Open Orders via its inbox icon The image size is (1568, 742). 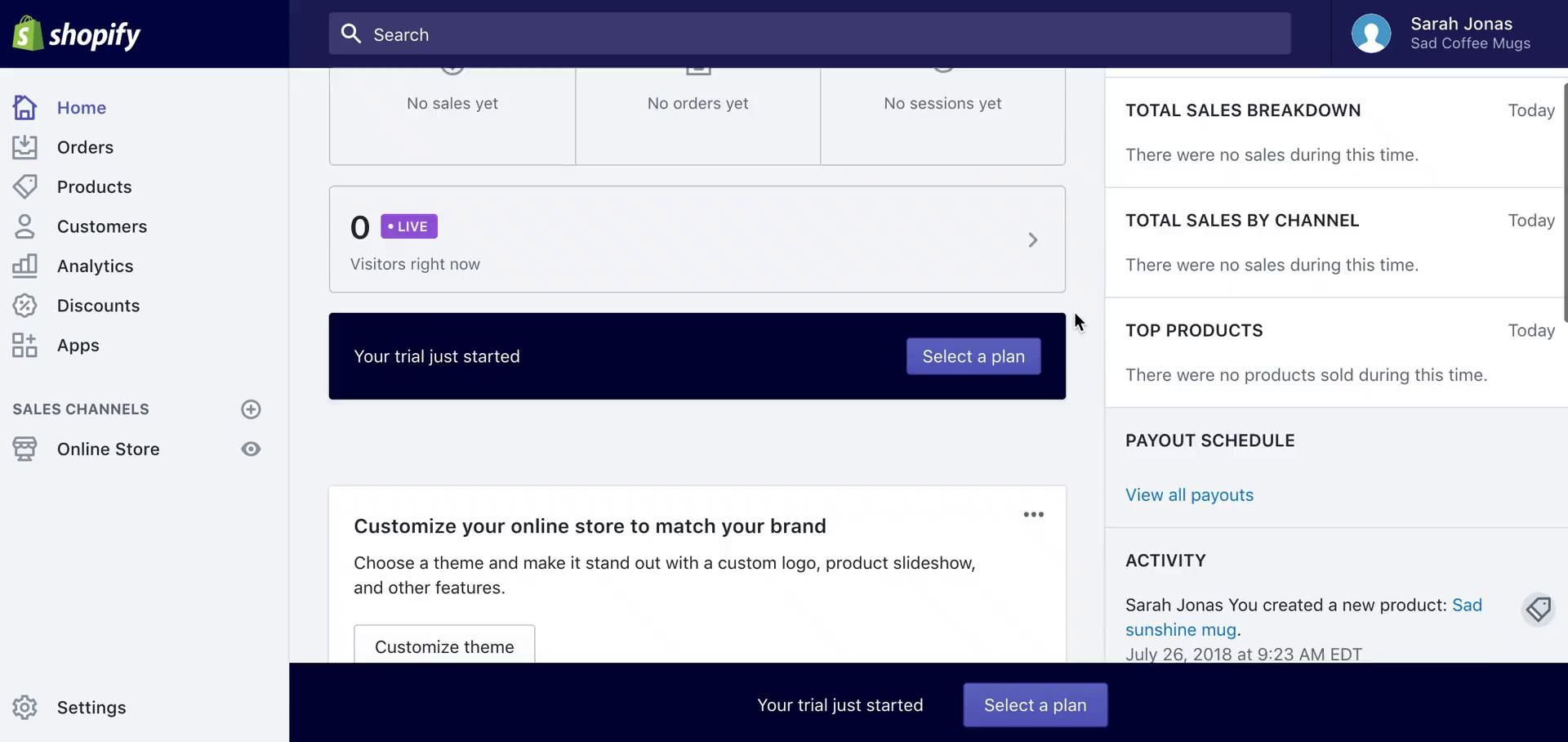24,147
